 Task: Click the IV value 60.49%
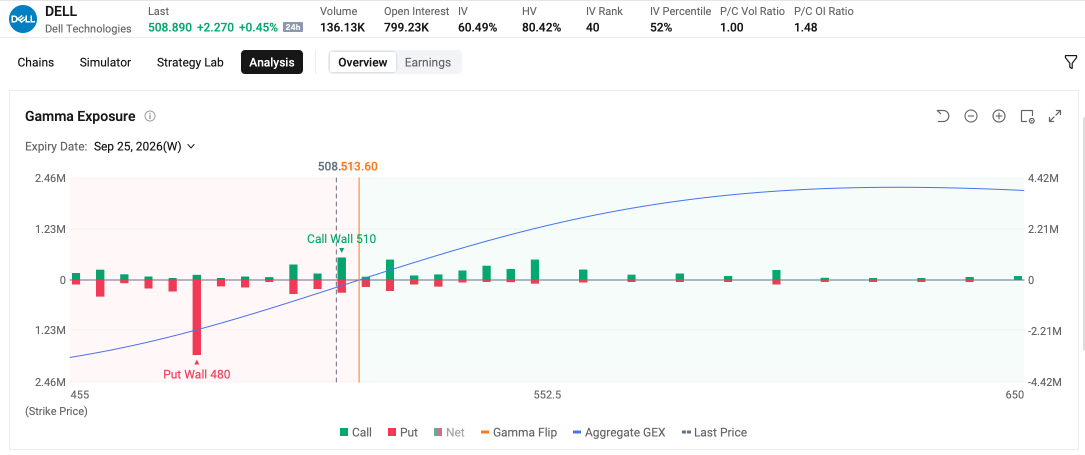click(477, 28)
